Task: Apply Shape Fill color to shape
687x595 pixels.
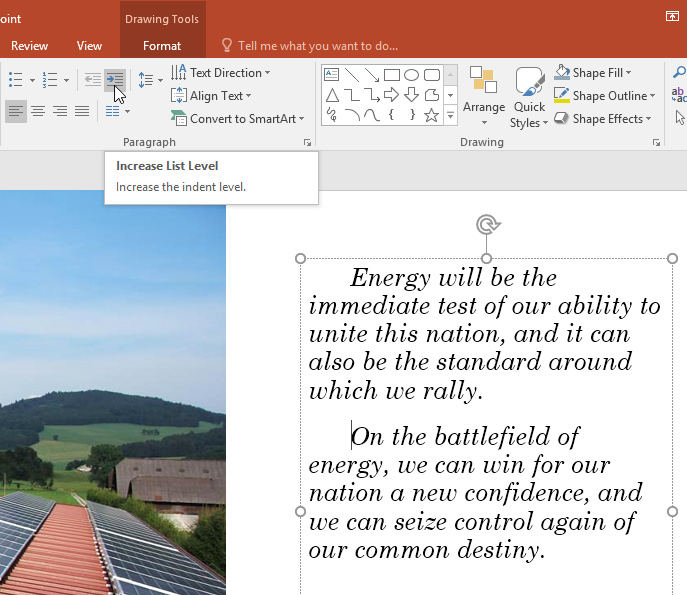Action: 562,73
